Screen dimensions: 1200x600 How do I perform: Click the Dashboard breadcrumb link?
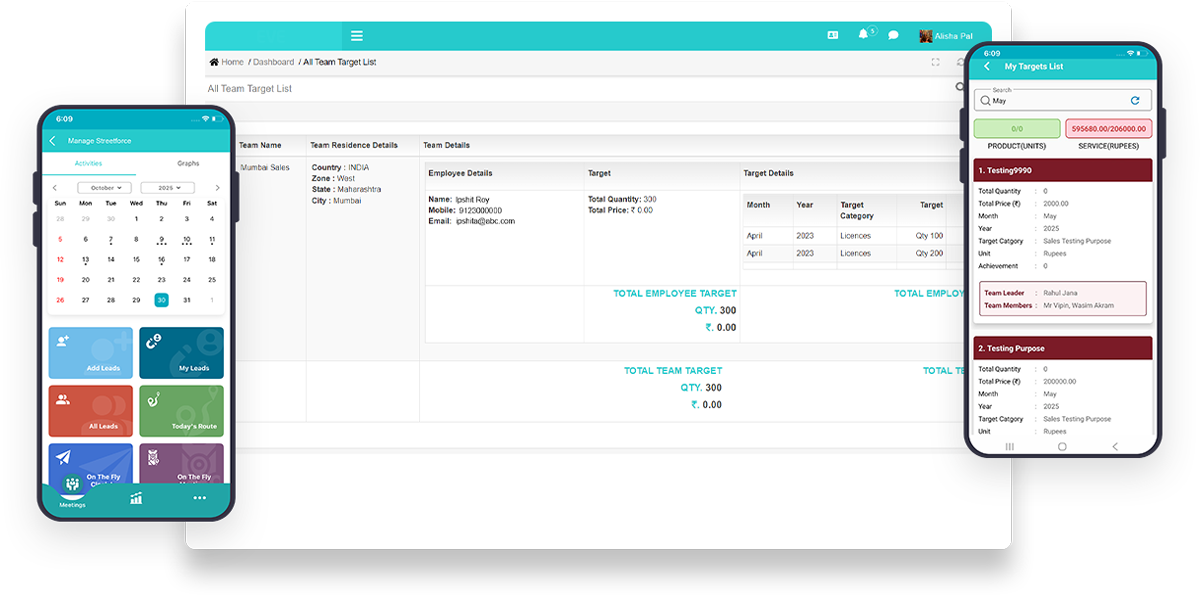coord(273,62)
